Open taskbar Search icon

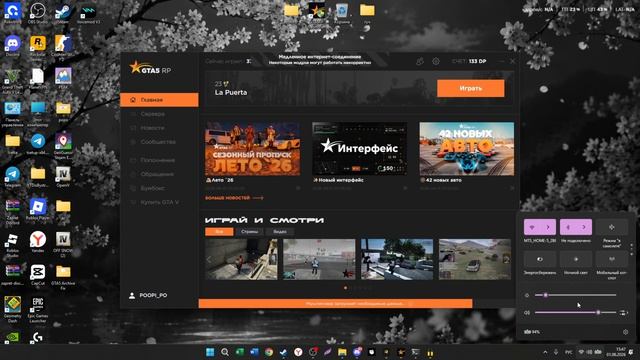tap(225, 352)
